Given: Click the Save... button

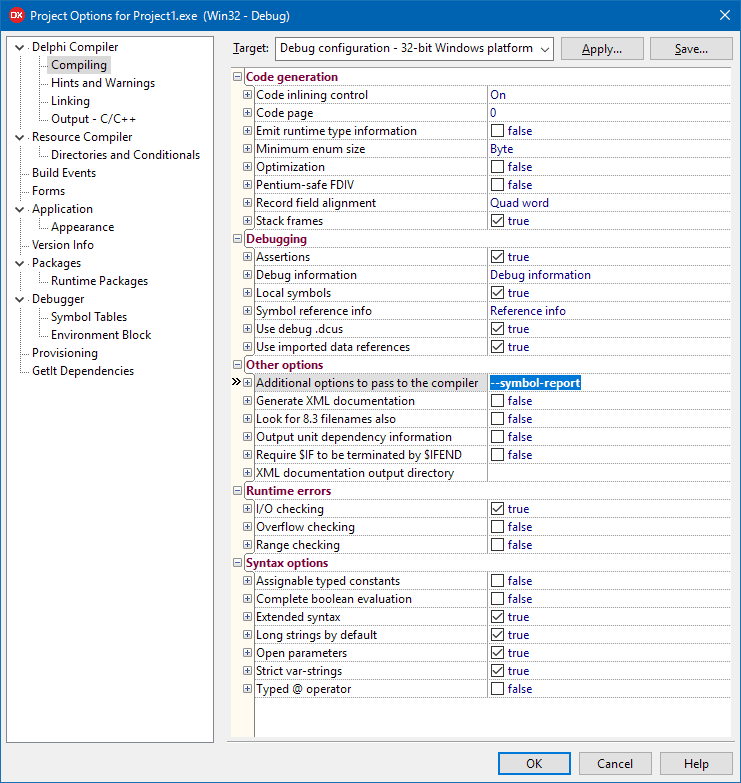Looking at the screenshot, I should click(x=691, y=48).
